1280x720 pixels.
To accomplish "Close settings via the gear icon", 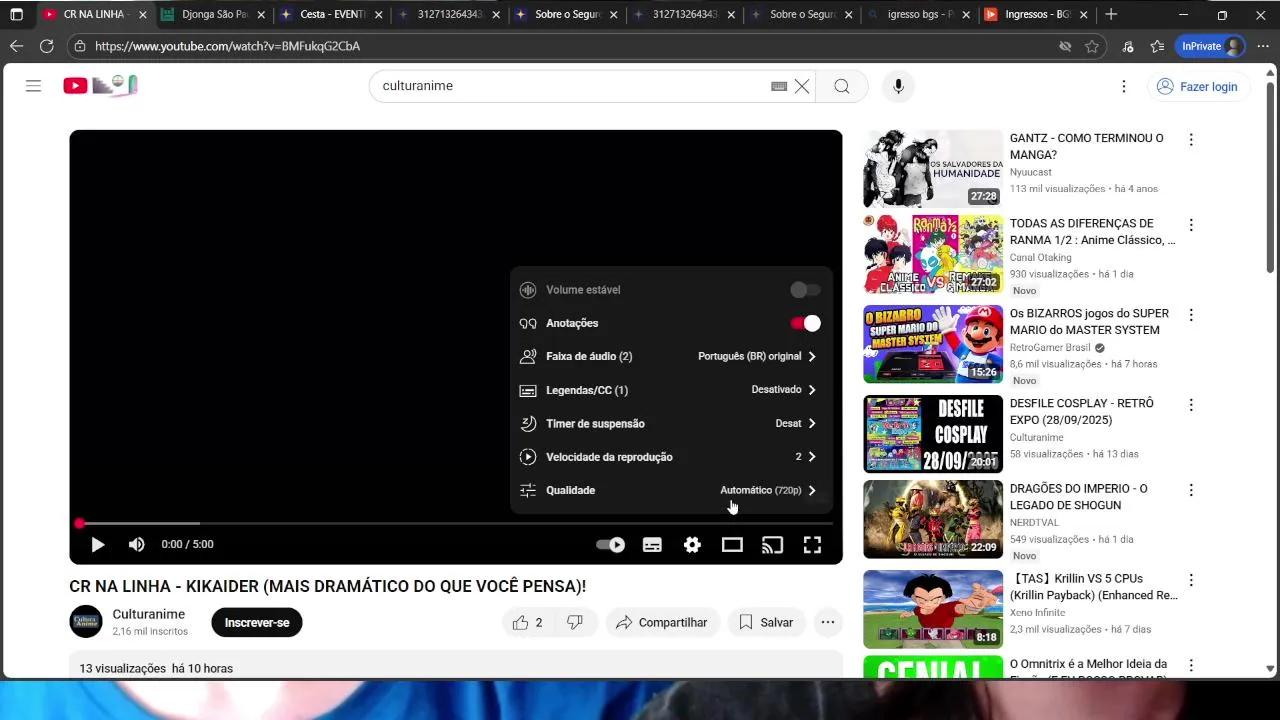I will click(692, 545).
